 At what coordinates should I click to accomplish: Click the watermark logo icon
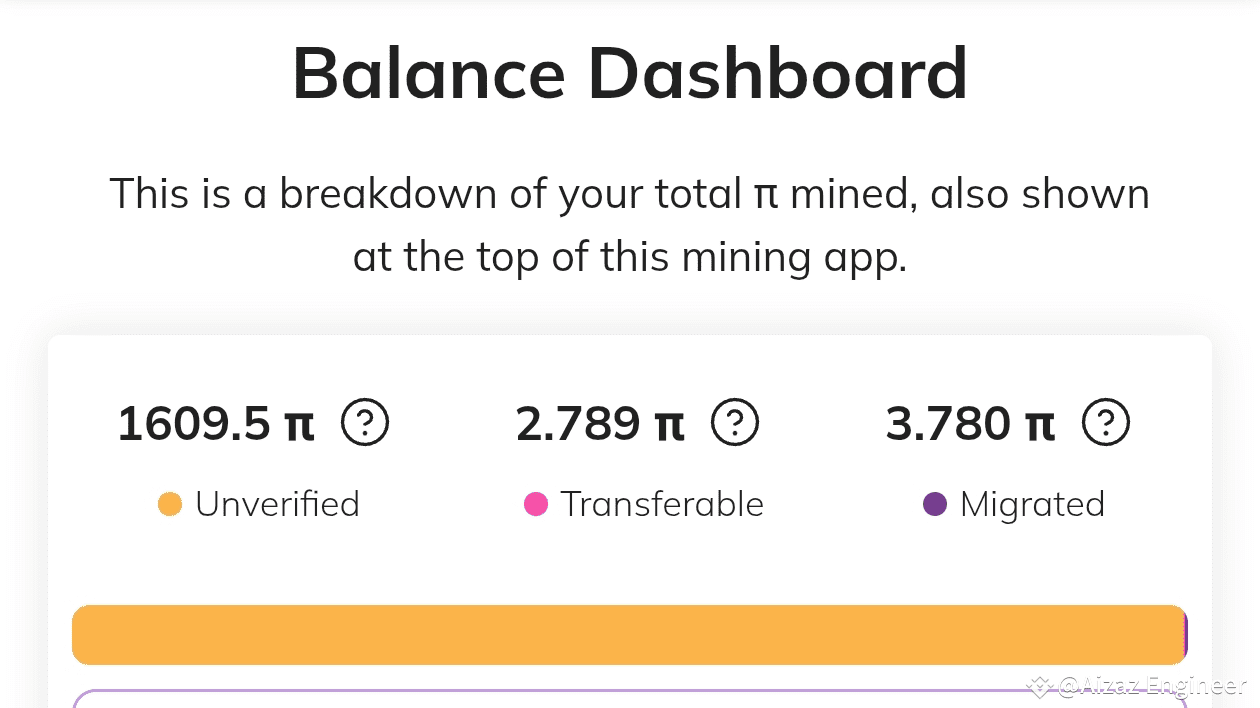coord(1041,686)
